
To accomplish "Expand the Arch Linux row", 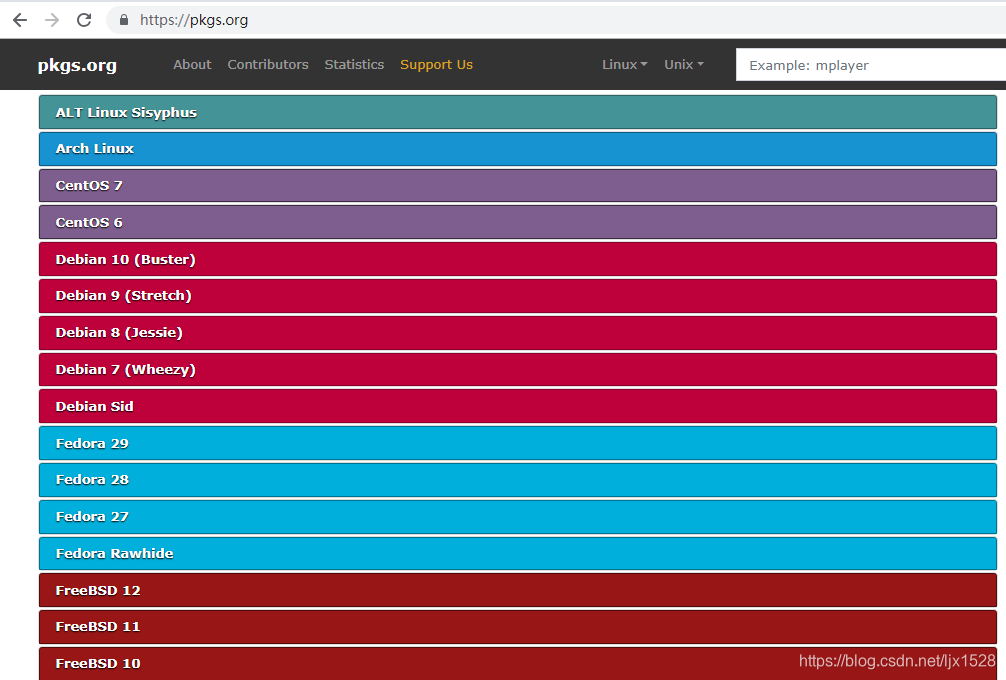I will coord(518,149).
